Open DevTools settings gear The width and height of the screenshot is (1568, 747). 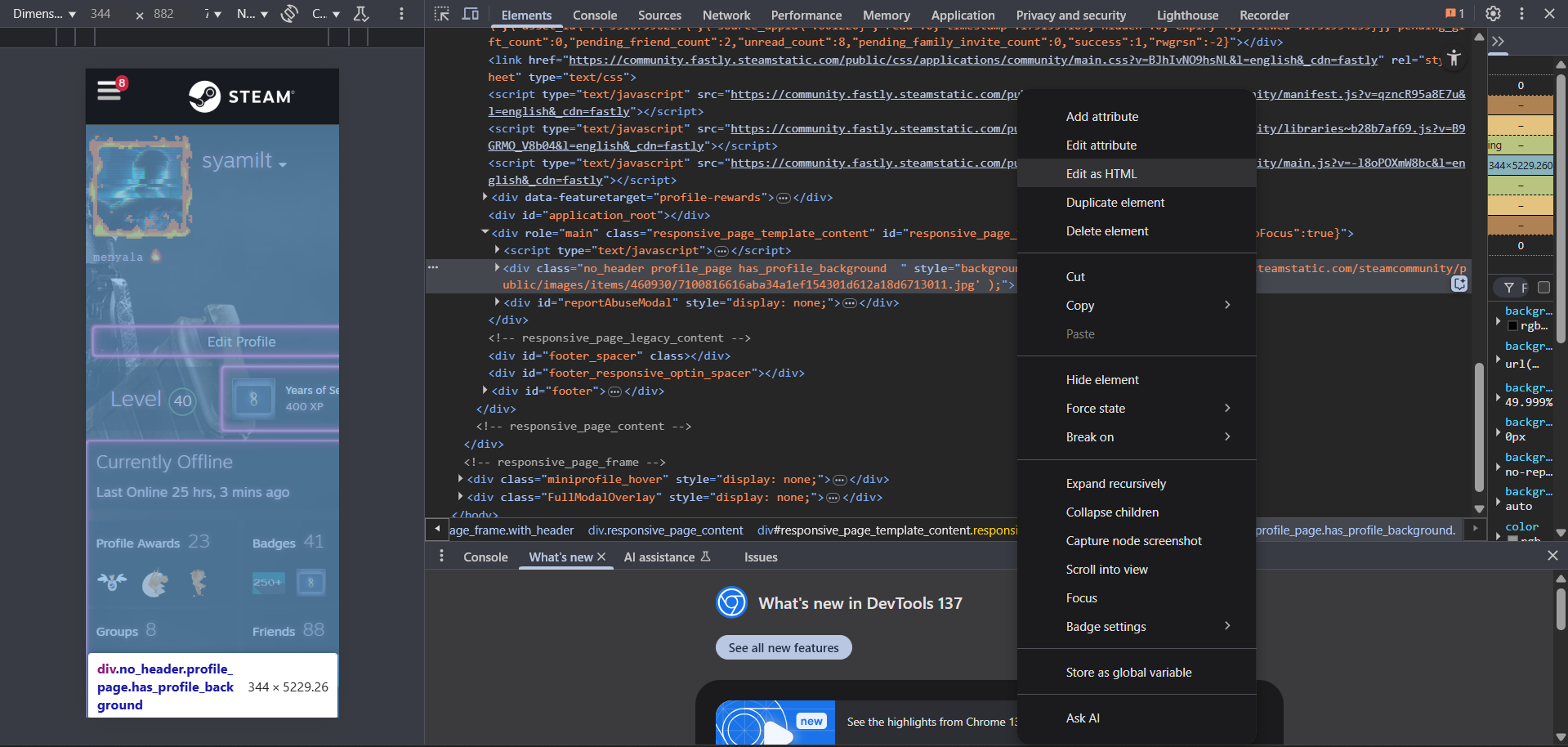pyautogui.click(x=1493, y=14)
